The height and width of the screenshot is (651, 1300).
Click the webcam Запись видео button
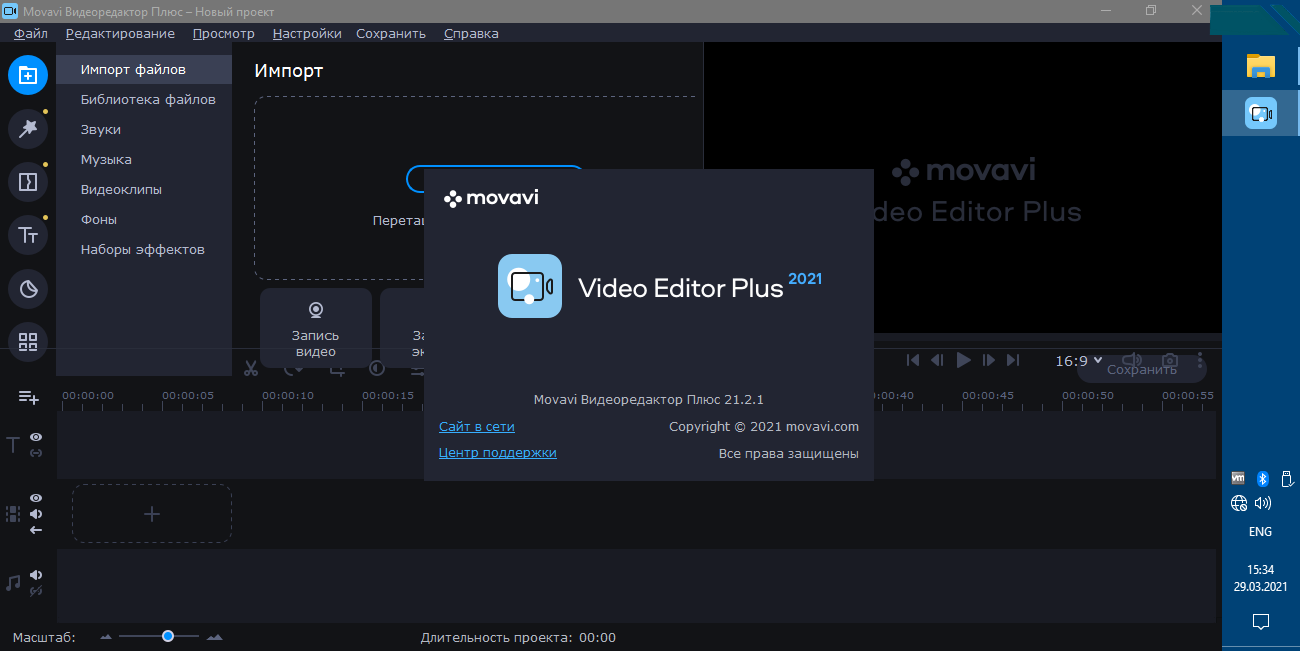[x=315, y=329]
